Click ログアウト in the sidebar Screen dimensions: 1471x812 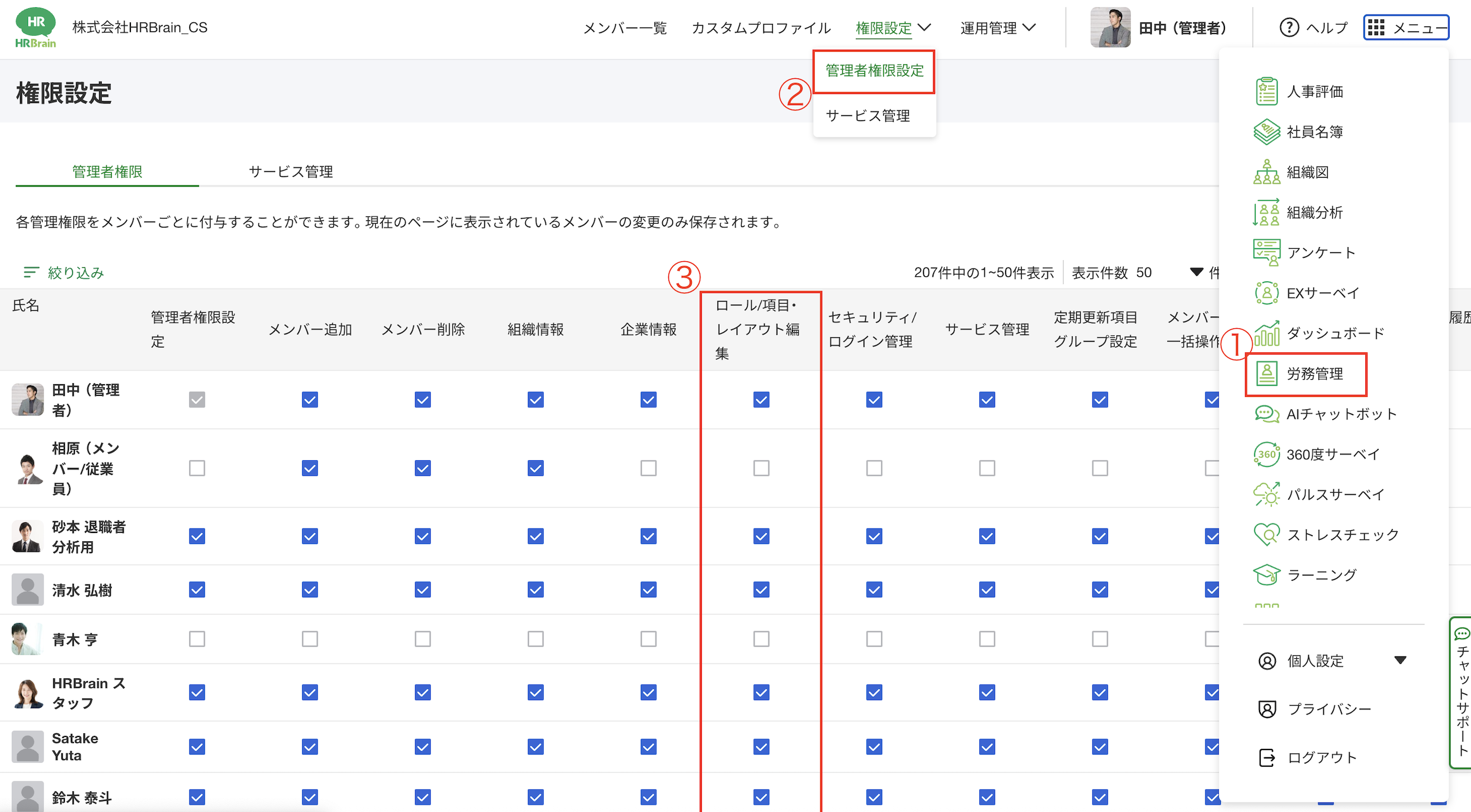(x=1323, y=757)
